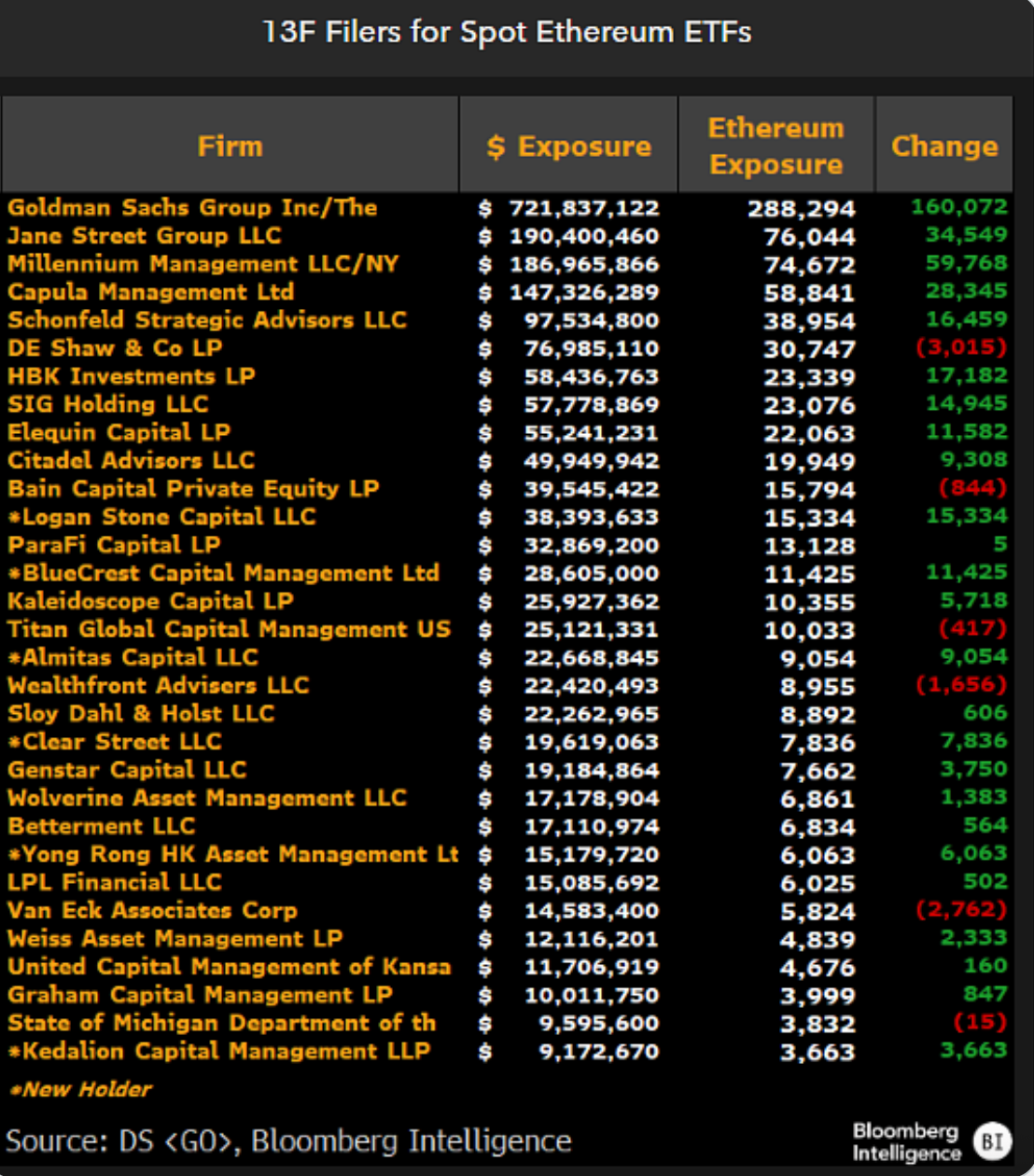Viewport: 1034px width, 1176px height.
Task: Select Schonfeld Strategic Advisors LLC firm name
Action: [x=207, y=319]
